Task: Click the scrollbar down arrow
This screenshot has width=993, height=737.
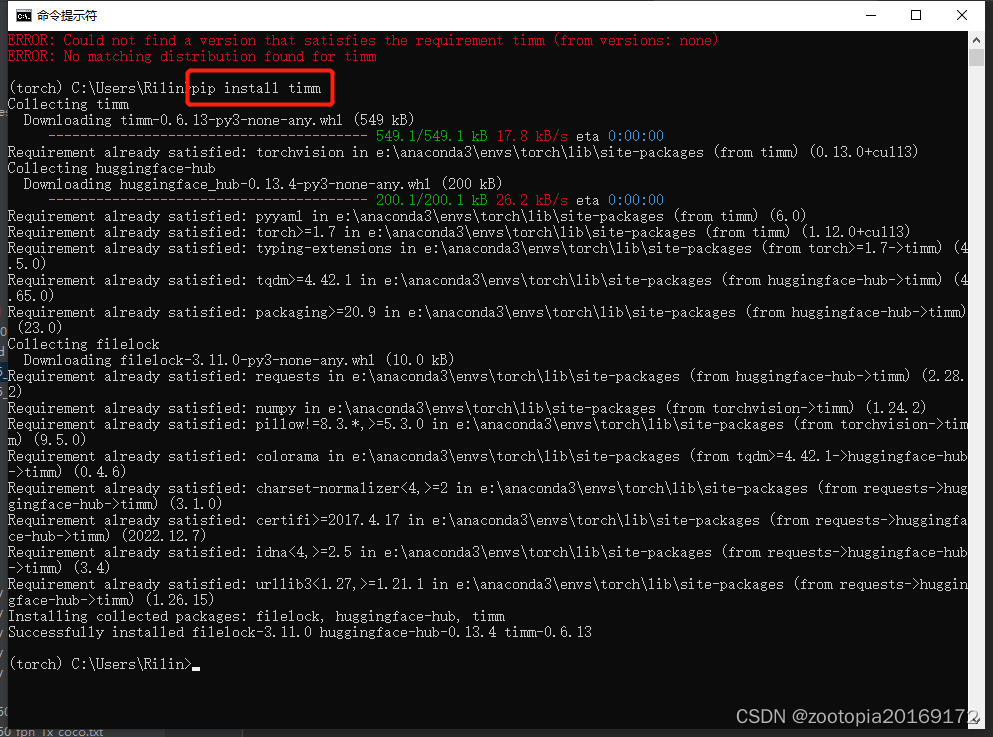Action: (x=976, y=719)
